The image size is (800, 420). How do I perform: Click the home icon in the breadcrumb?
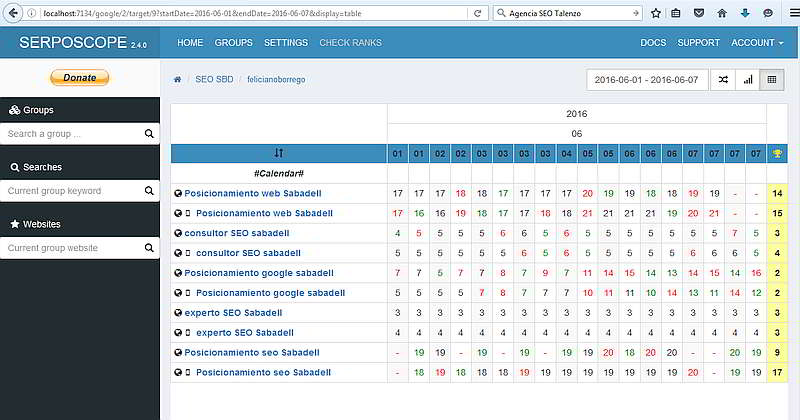[x=178, y=80]
